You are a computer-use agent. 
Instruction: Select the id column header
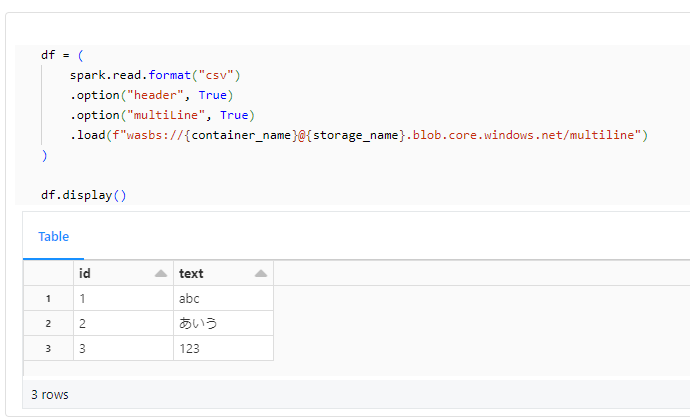123,273
